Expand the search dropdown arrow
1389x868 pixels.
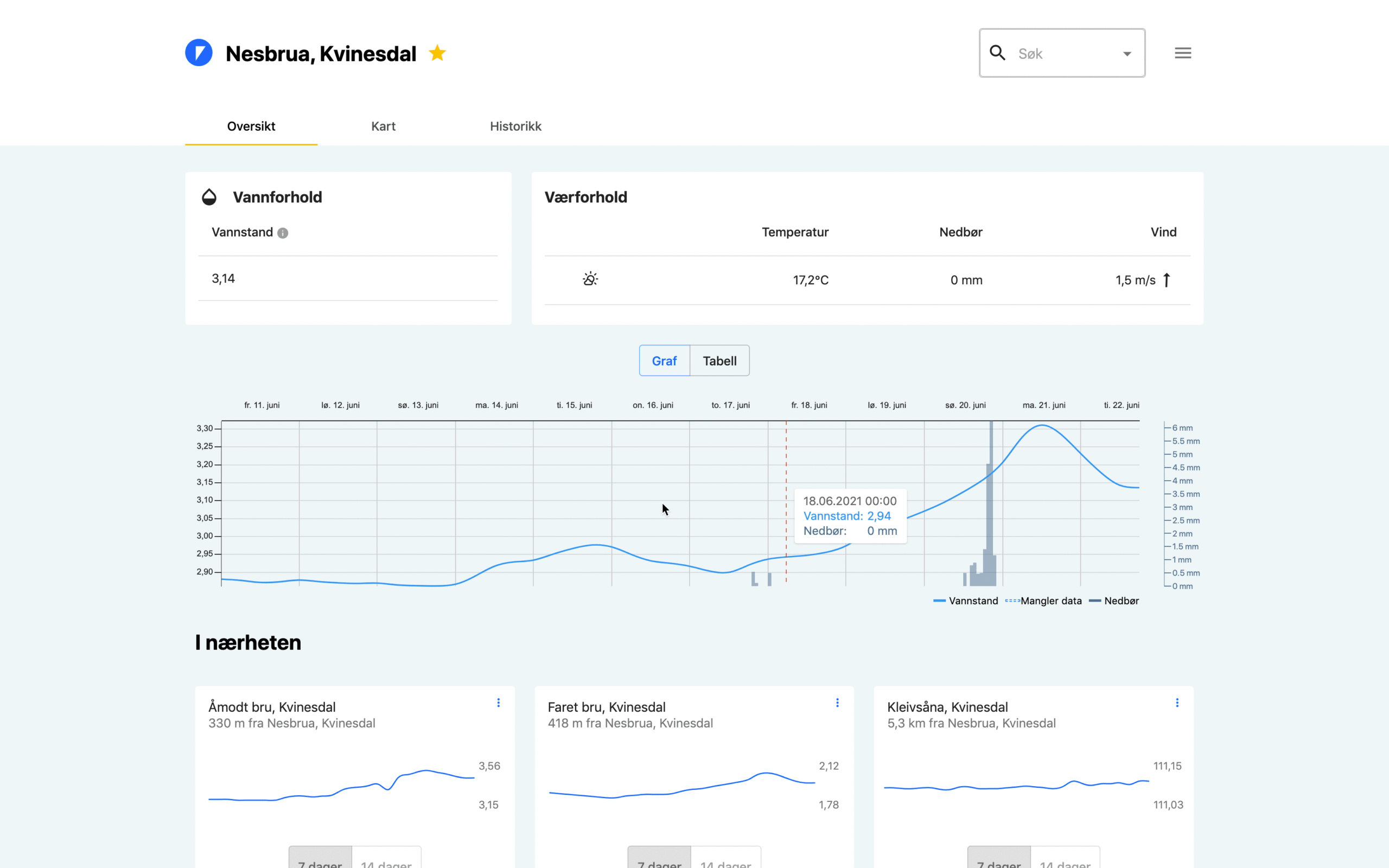pos(1127,54)
